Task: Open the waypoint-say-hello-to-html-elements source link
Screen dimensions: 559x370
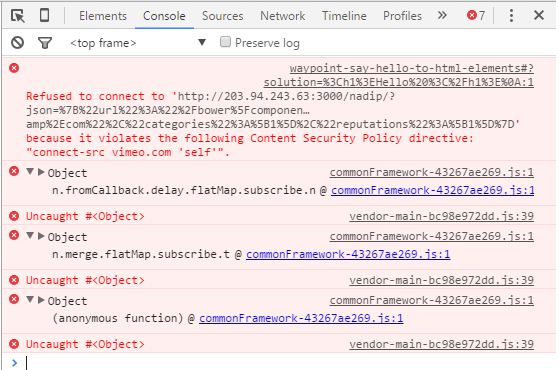Action: pos(412,68)
